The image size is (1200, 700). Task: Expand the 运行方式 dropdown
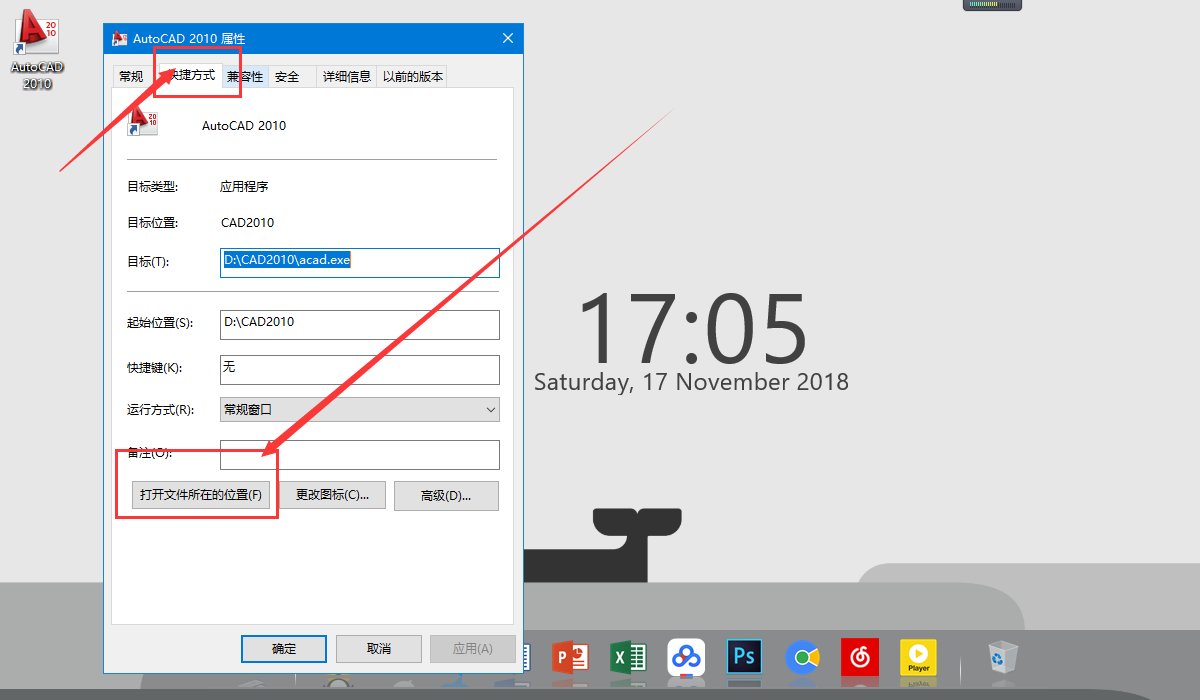[x=359, y=409]
